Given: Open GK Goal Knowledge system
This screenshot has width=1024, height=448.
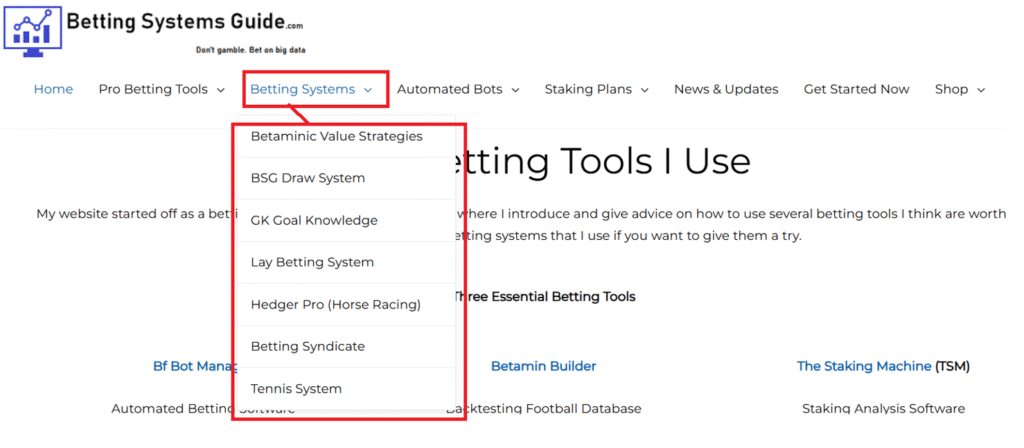Looking at the screenshot, I should (x=314, y=220).
